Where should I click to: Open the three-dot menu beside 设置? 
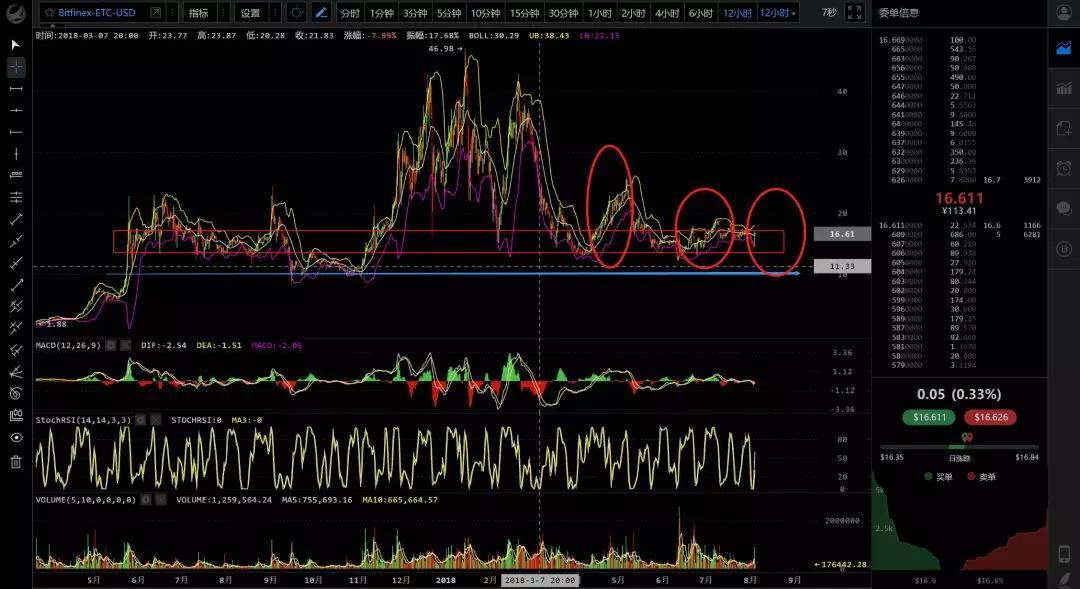[274, 13]
